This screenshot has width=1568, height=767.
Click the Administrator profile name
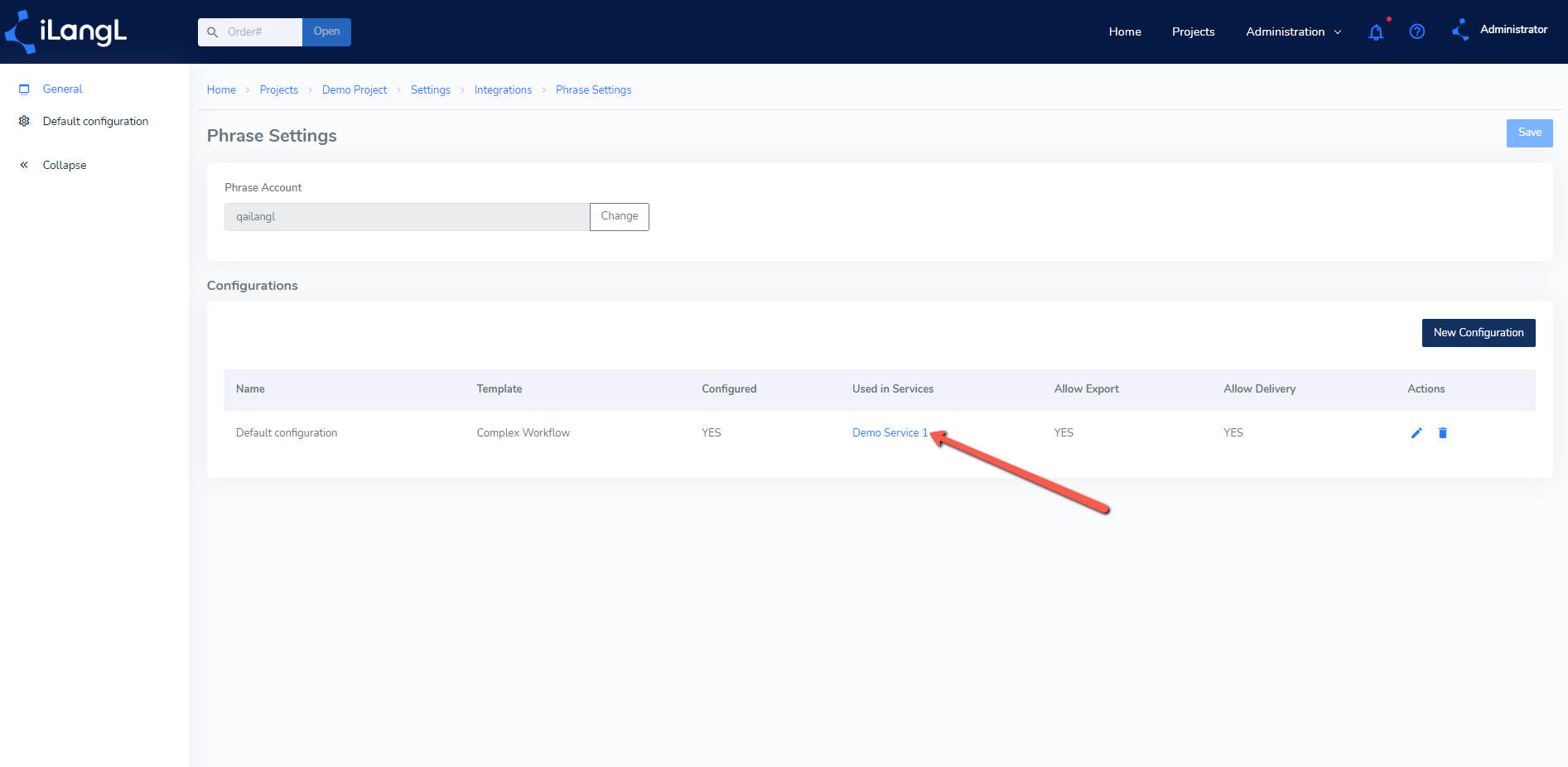[1513, 30]
